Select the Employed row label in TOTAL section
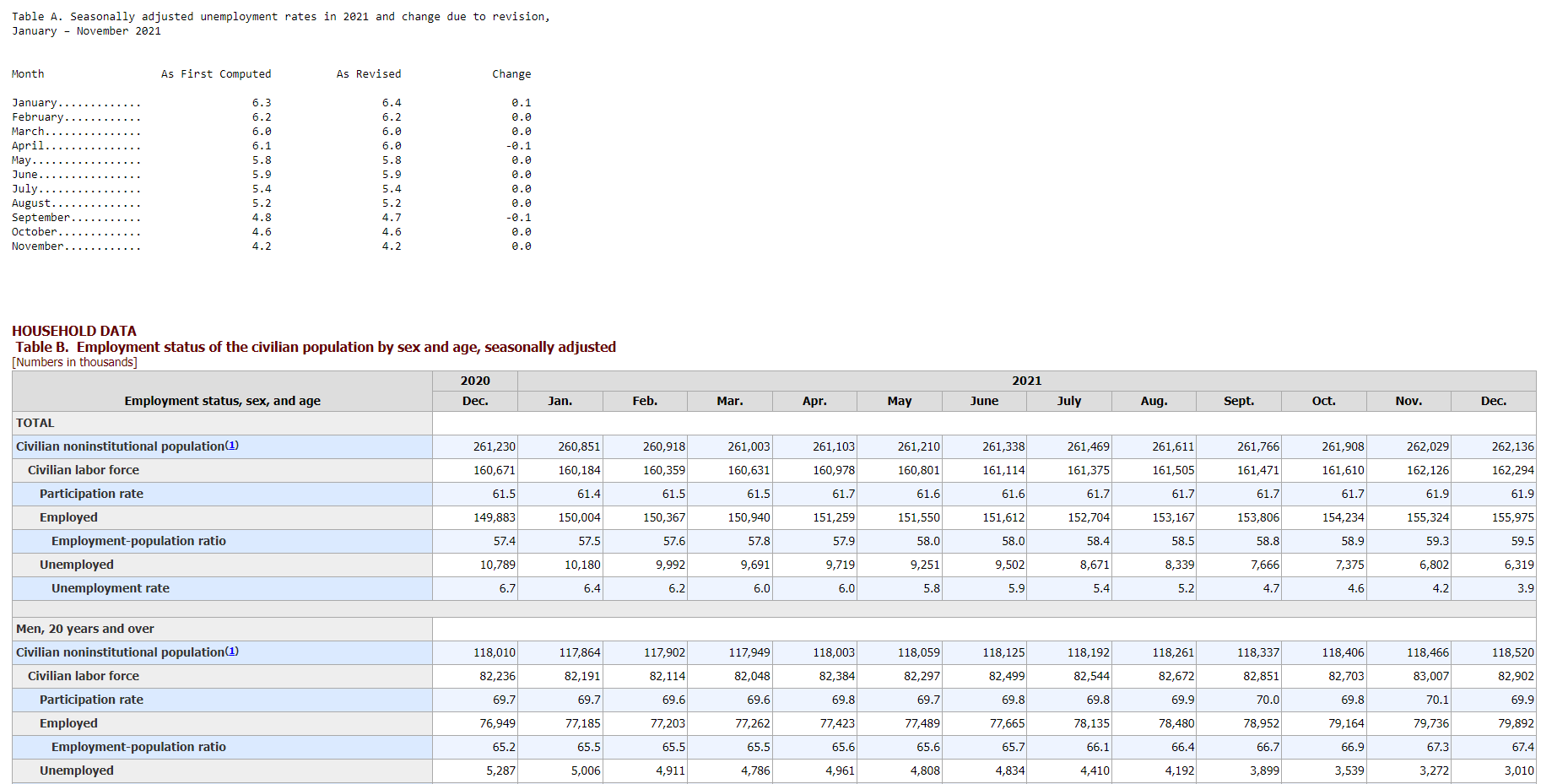The width and height of the screenshot is (1541, 784). [x=68, y=517]
